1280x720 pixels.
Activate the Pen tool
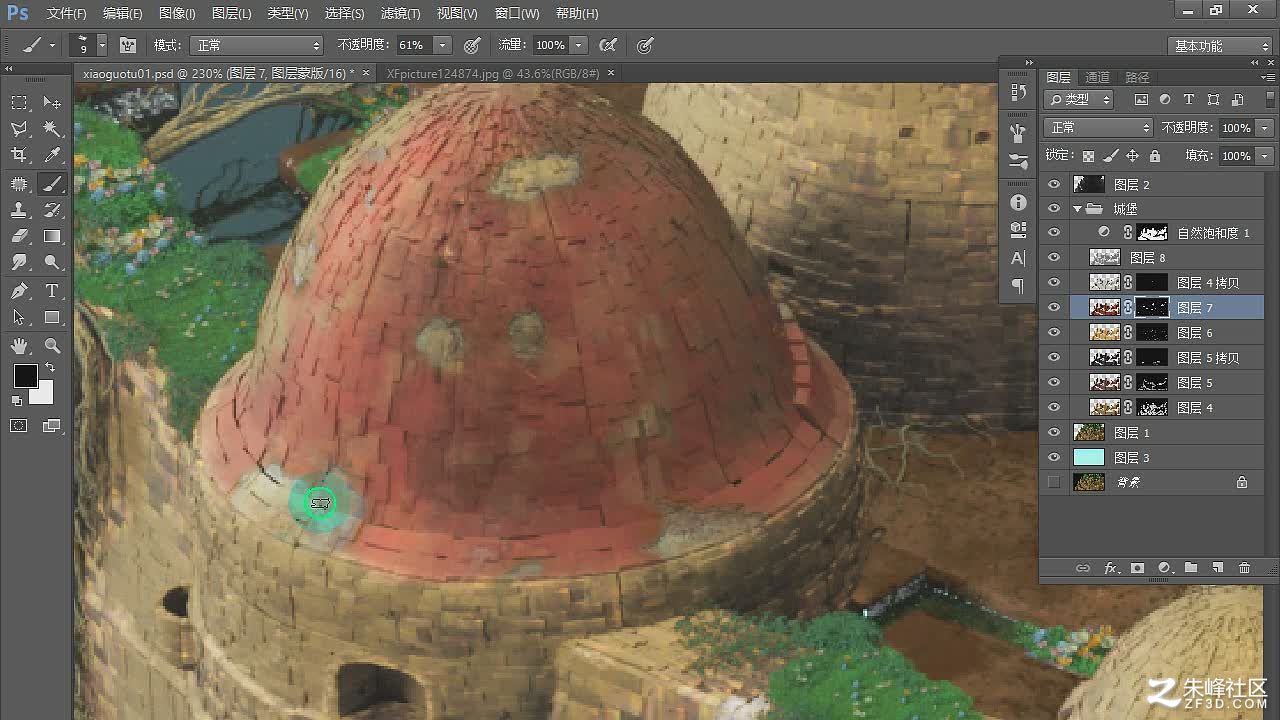(19, 291)
